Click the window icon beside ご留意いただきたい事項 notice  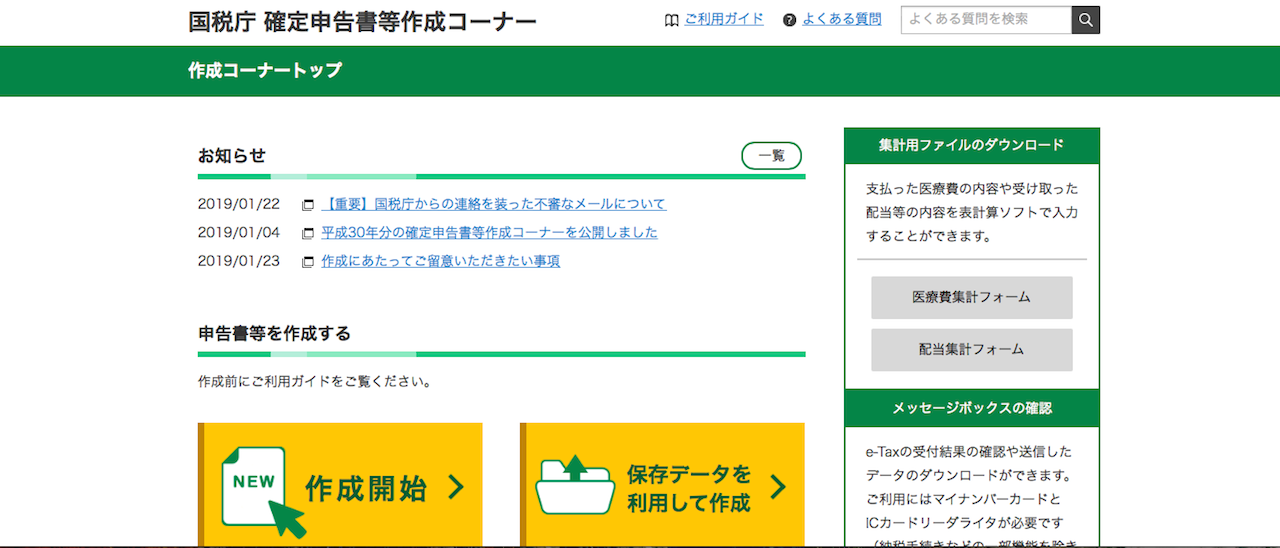[x=308, y=262]
